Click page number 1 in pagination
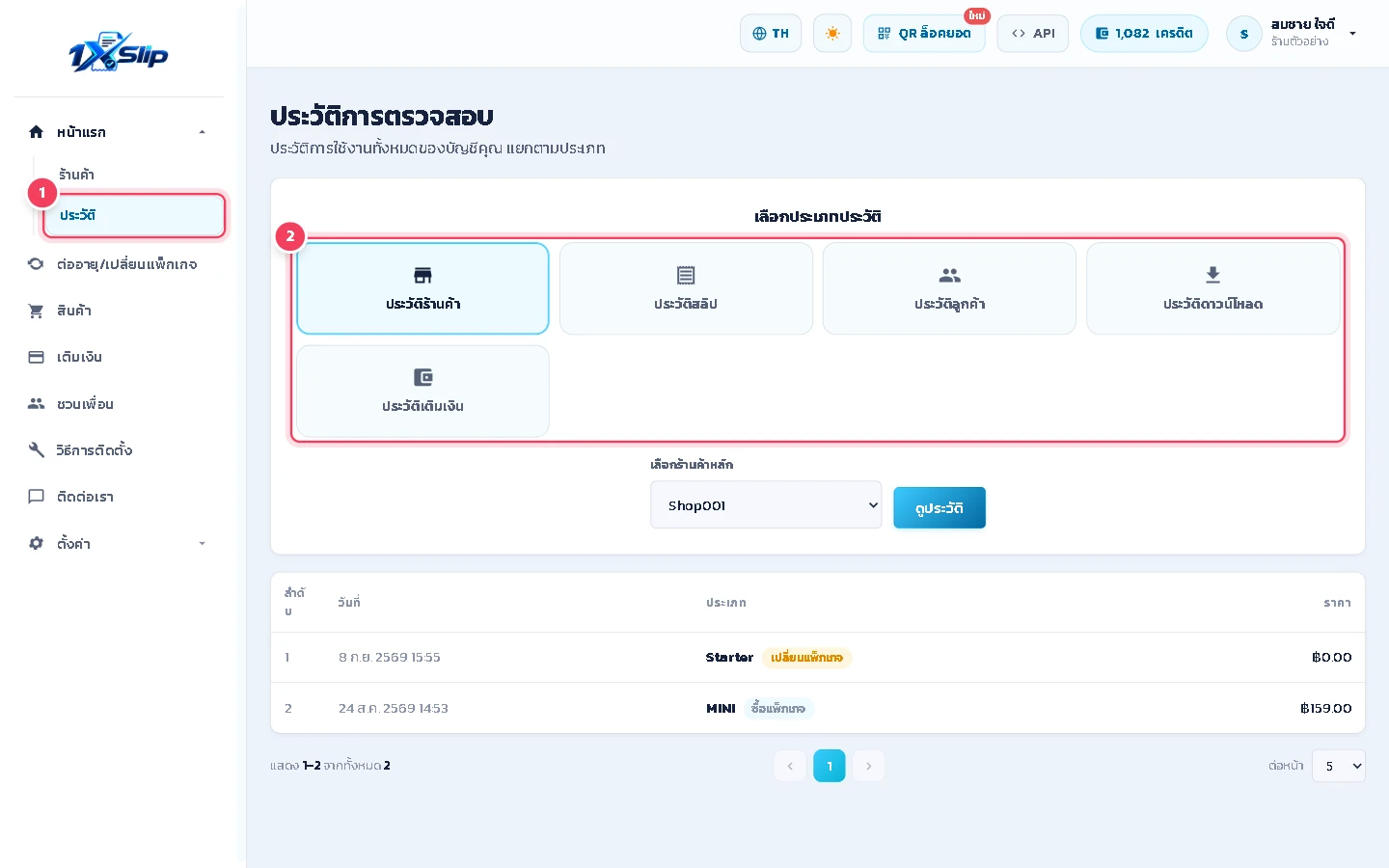The width and height of the screenshot is (1389, 868). 830,766
